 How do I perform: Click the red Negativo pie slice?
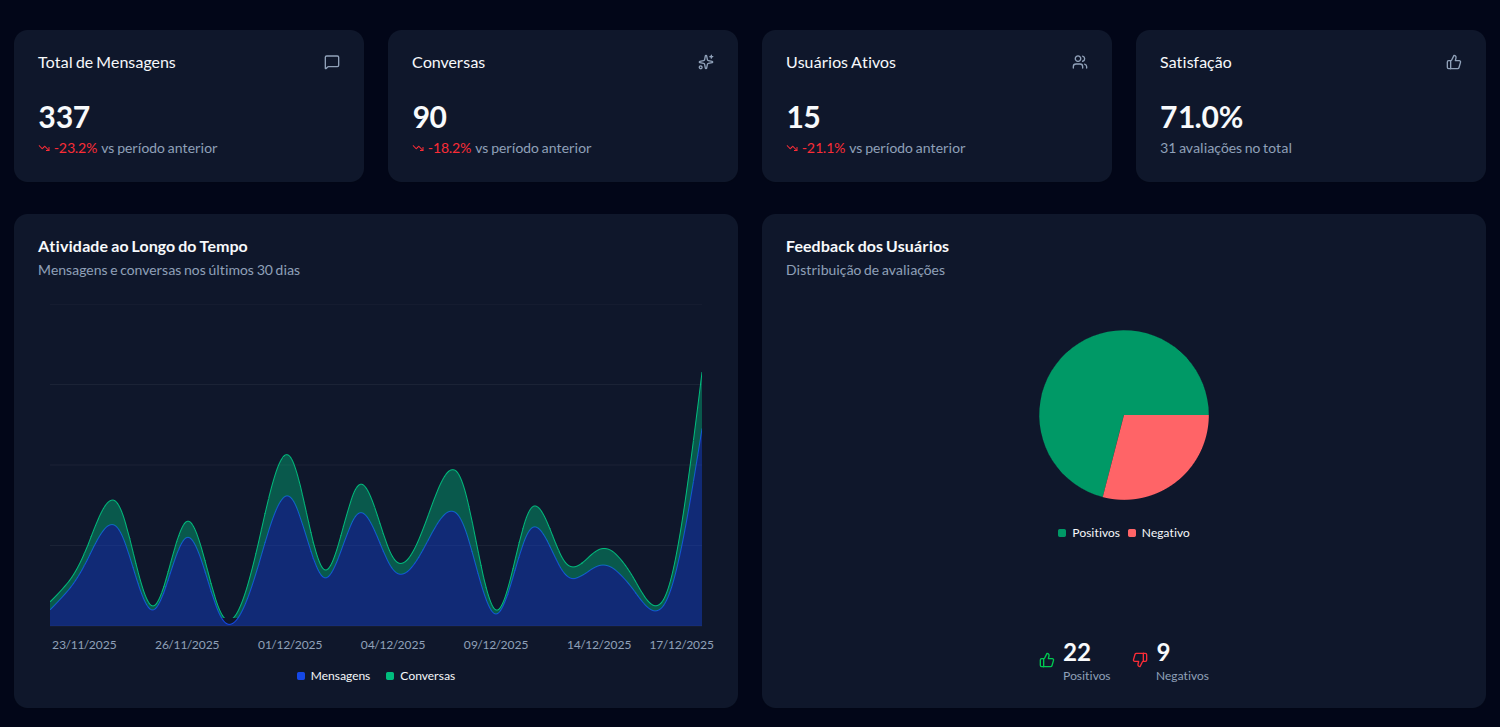[x=1160, y=455]
